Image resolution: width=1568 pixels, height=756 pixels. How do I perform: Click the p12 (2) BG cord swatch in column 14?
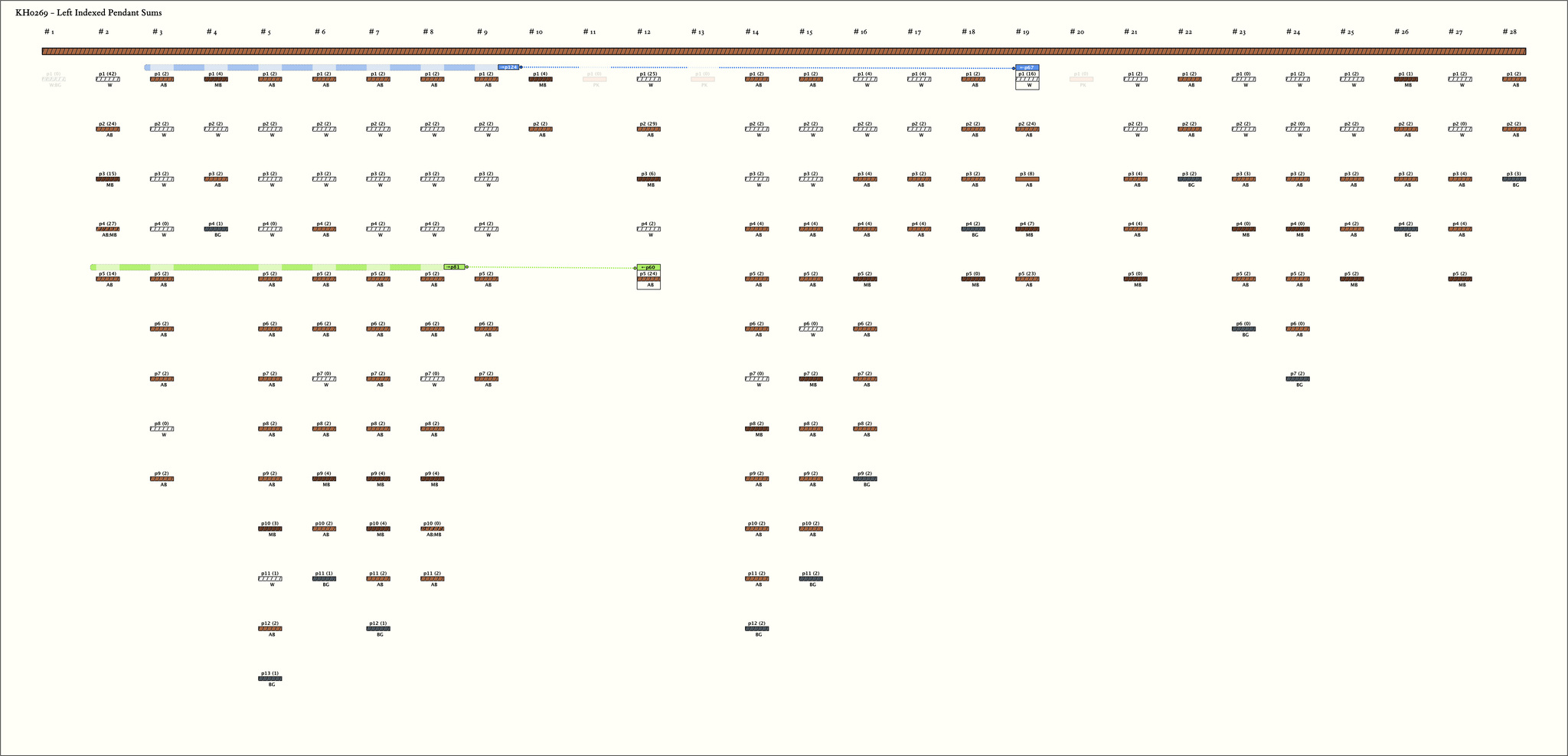[x=756, y=629]
